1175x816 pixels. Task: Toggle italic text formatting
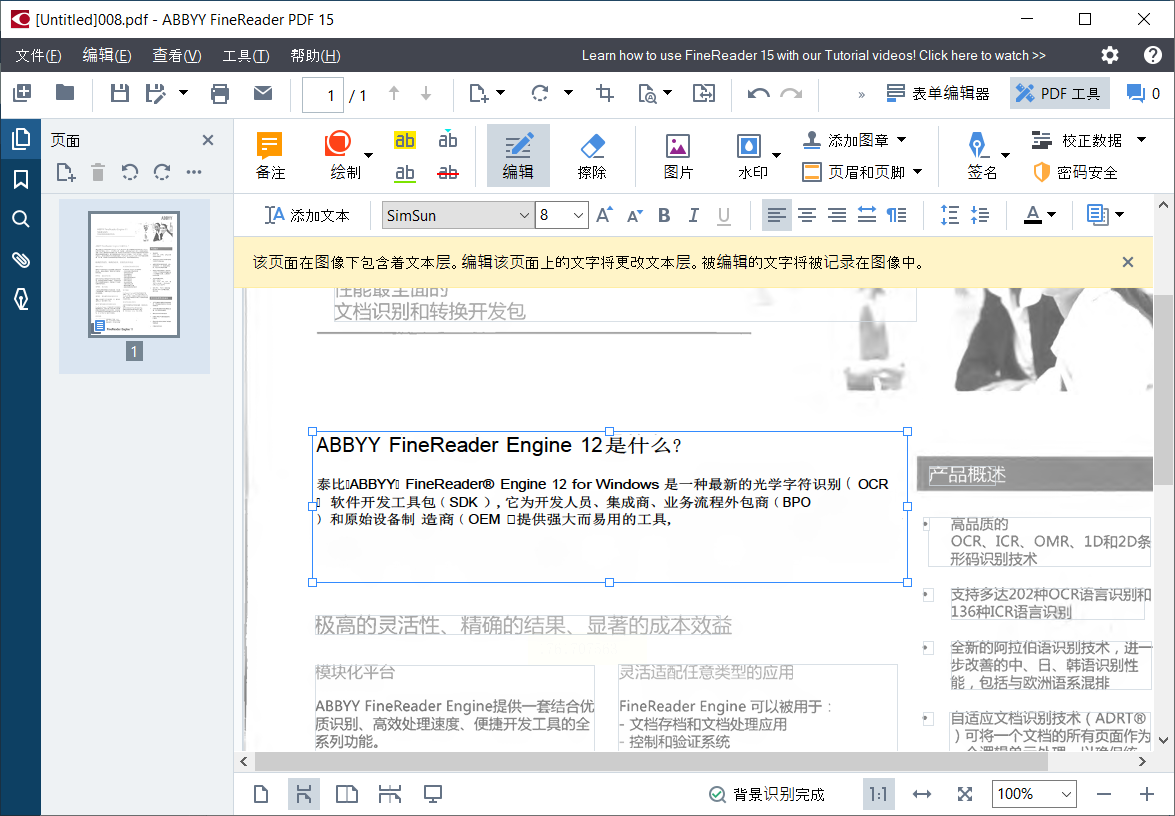[x=693, y=215]
